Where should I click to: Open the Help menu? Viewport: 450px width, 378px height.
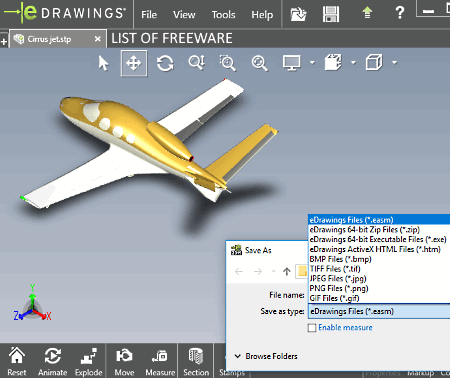pos(262,15)
